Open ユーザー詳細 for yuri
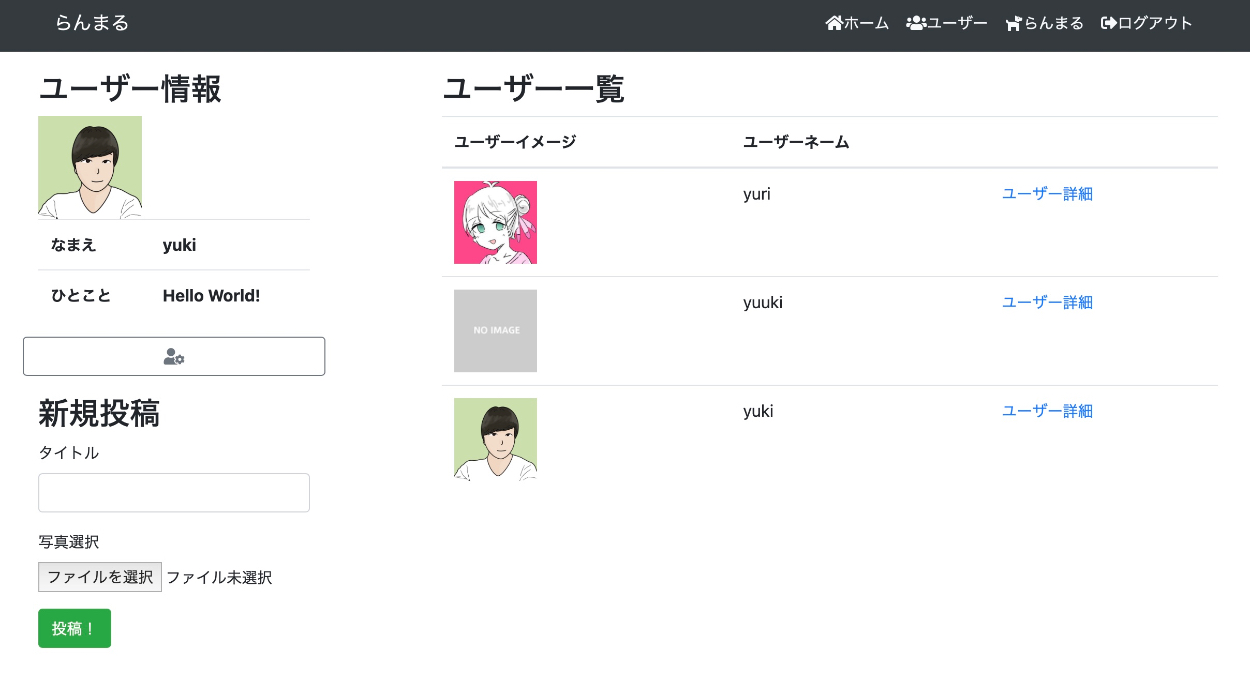This screenshot has width=1250, height=695. pos(1047,194)
